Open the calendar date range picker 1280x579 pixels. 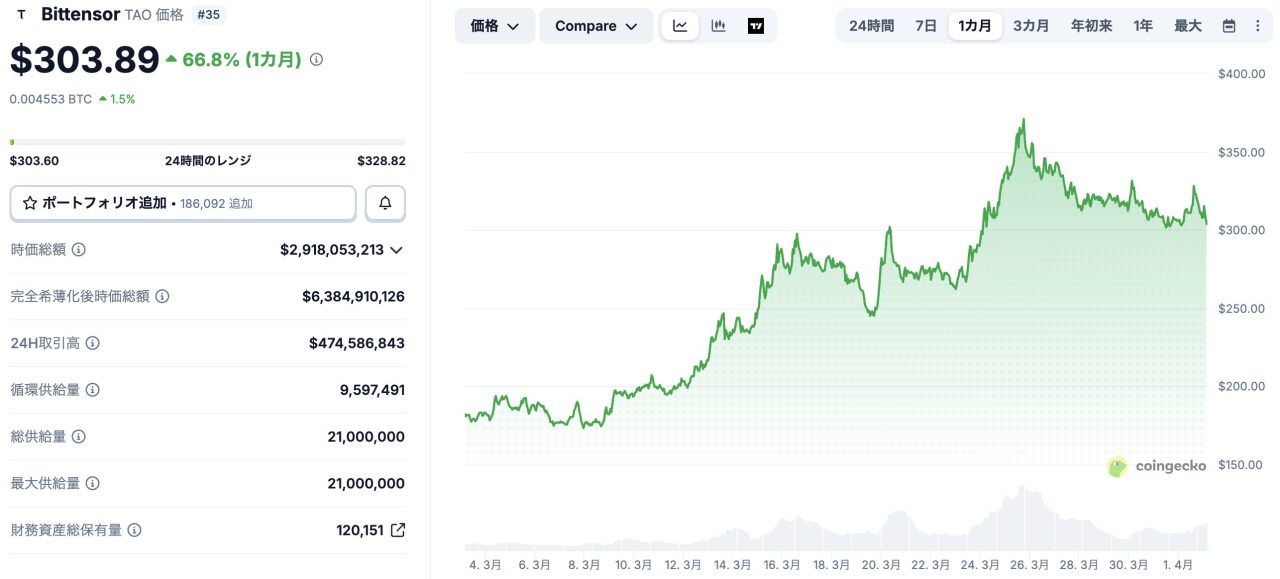coord(1229,26)
